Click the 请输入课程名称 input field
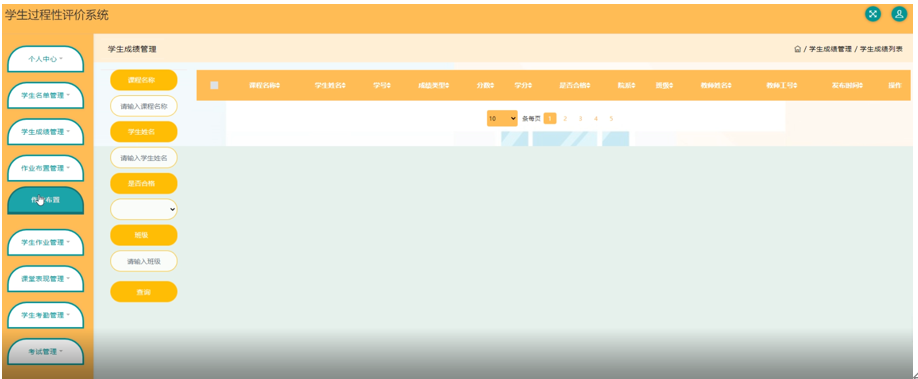The height and width of the screenshot is (379, 918). click(143, 107)
